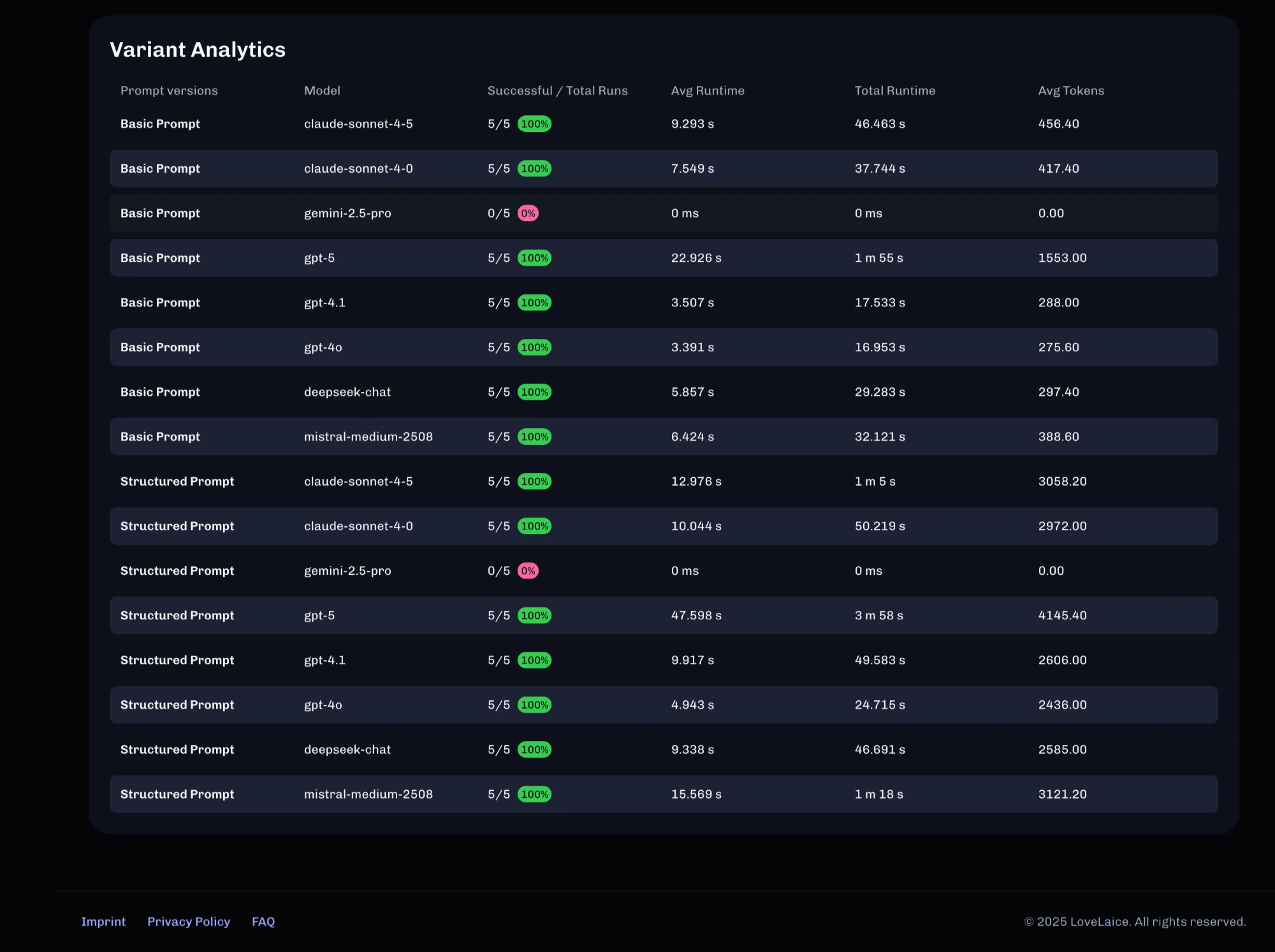Click the Successful / Total Runs header
The width and height of the screenshot is (1275, 952).
(x=557, y=90)
